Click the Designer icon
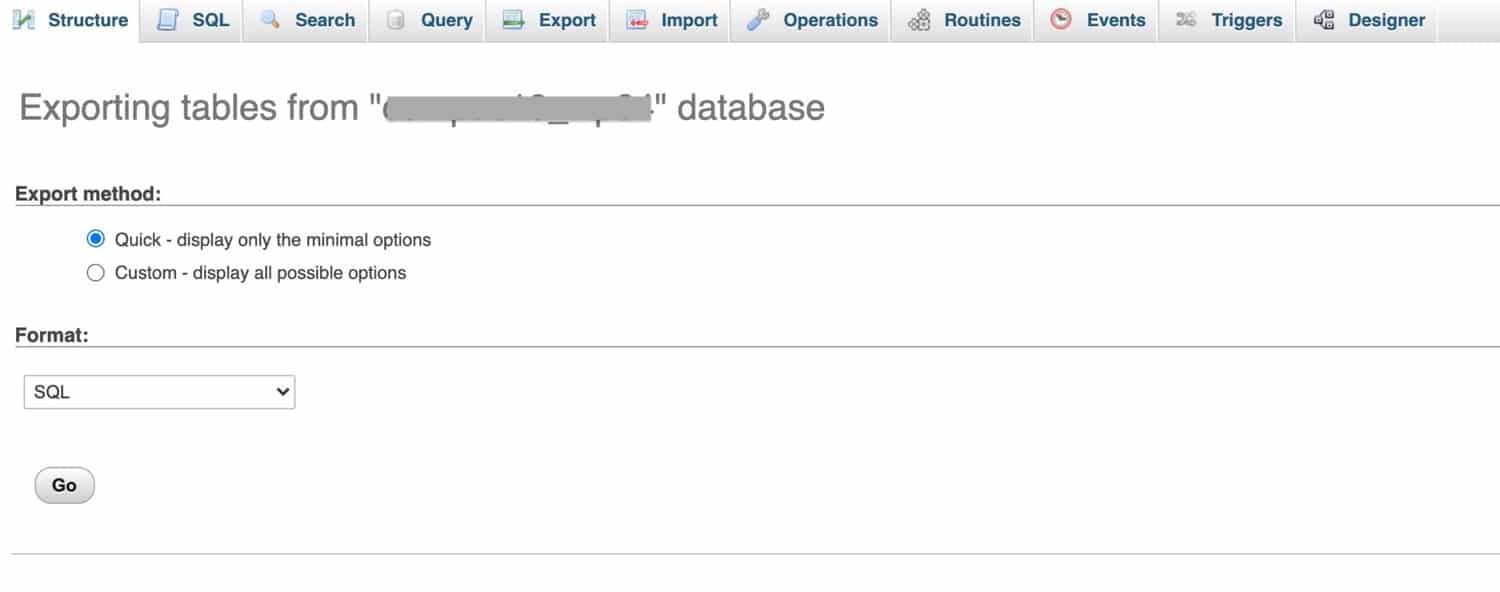 tap(1322, 19)
